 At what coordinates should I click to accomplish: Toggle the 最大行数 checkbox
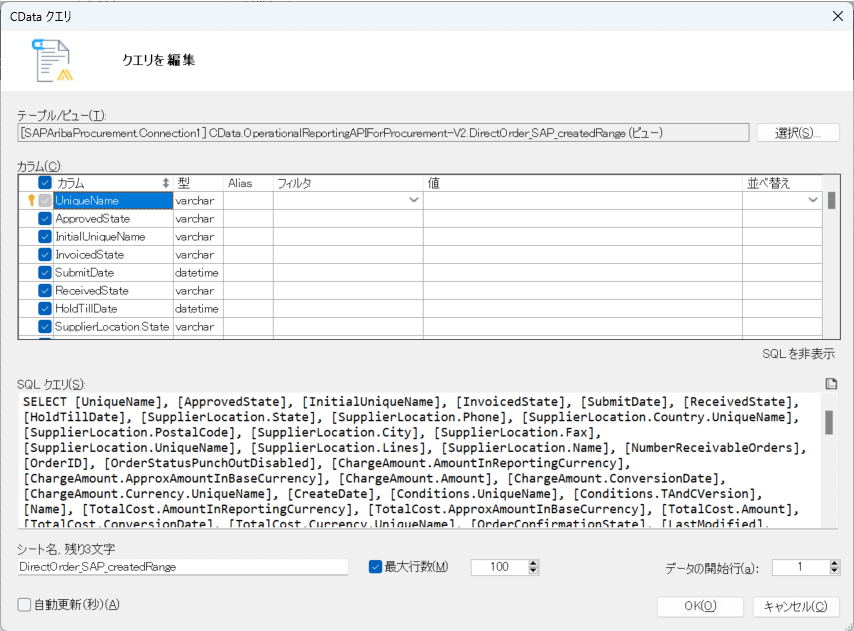pos(375,567)
